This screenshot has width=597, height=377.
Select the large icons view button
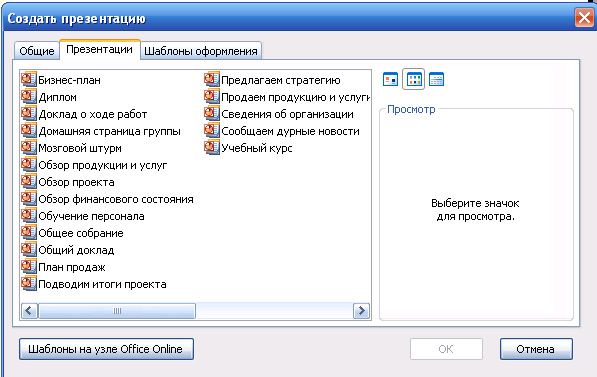tap(390, 79)
